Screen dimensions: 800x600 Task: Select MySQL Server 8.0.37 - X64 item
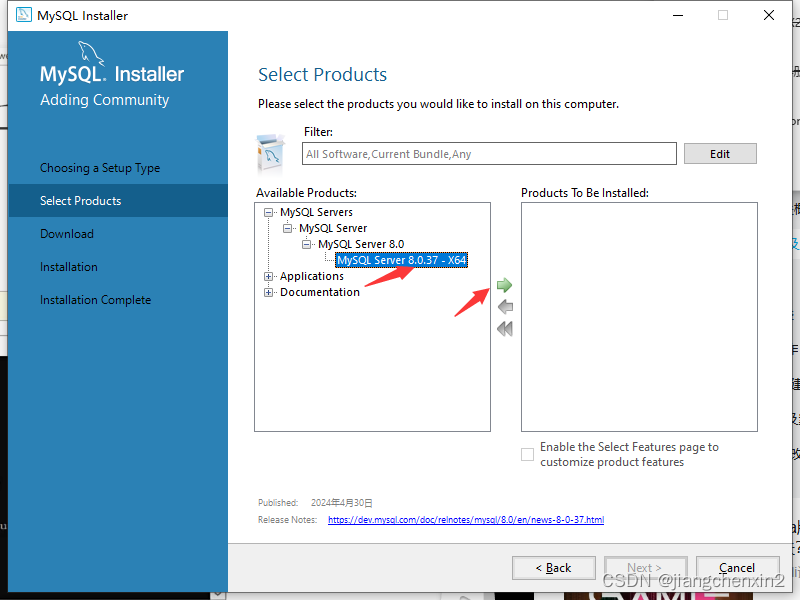point(401,260)
